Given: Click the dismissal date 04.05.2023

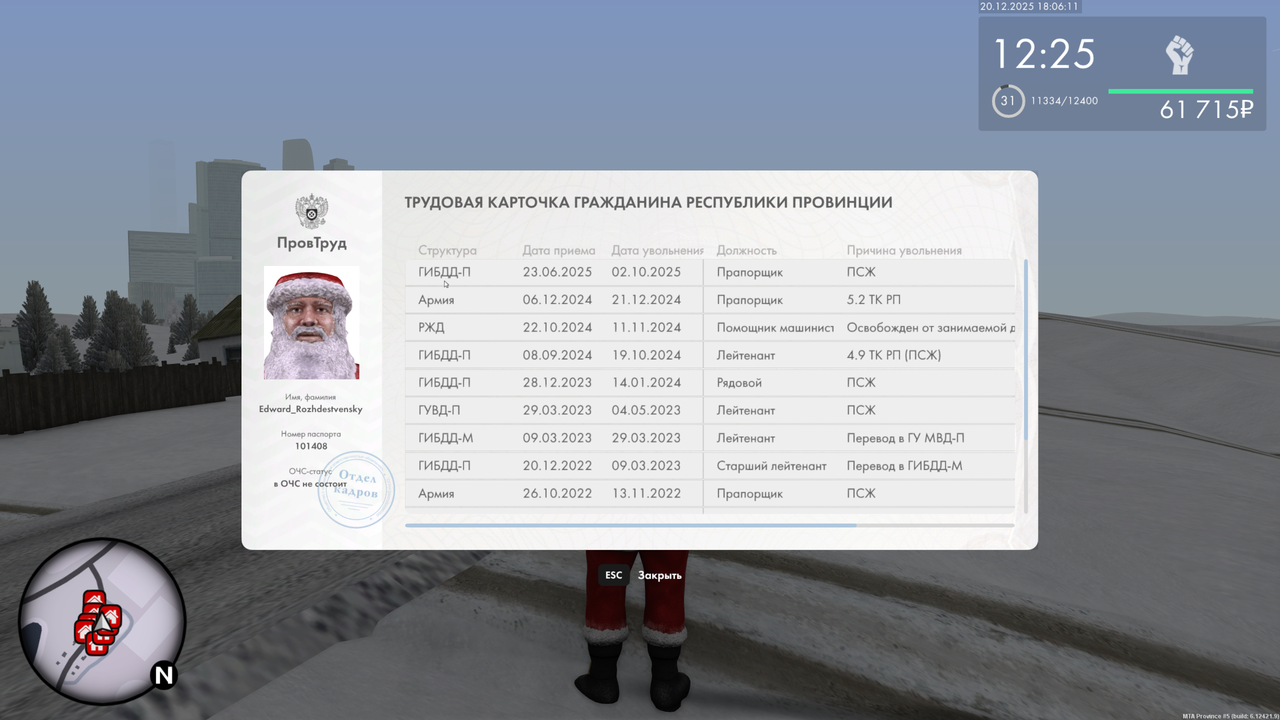Looking at the screenshot, I should 646,410.
